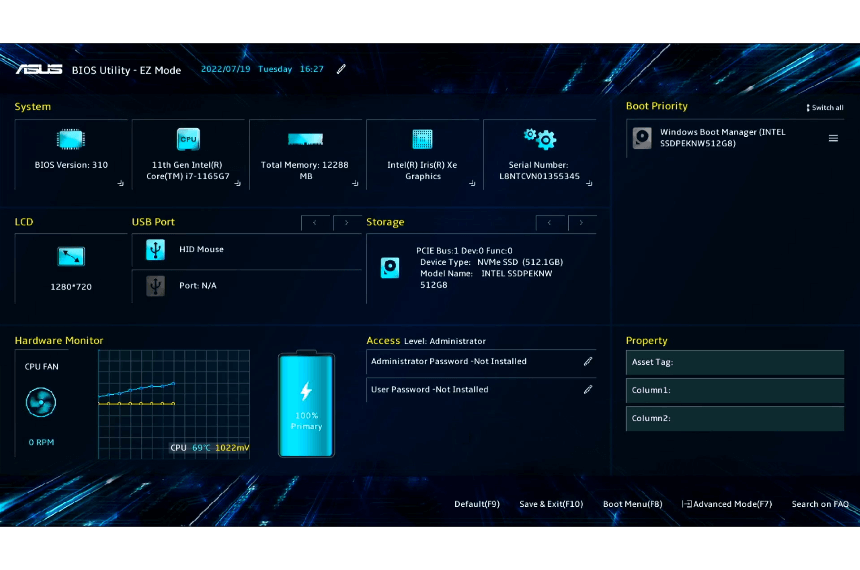Go to previous USB Port page
Screen dimensions: 860x570
[315, 223]
